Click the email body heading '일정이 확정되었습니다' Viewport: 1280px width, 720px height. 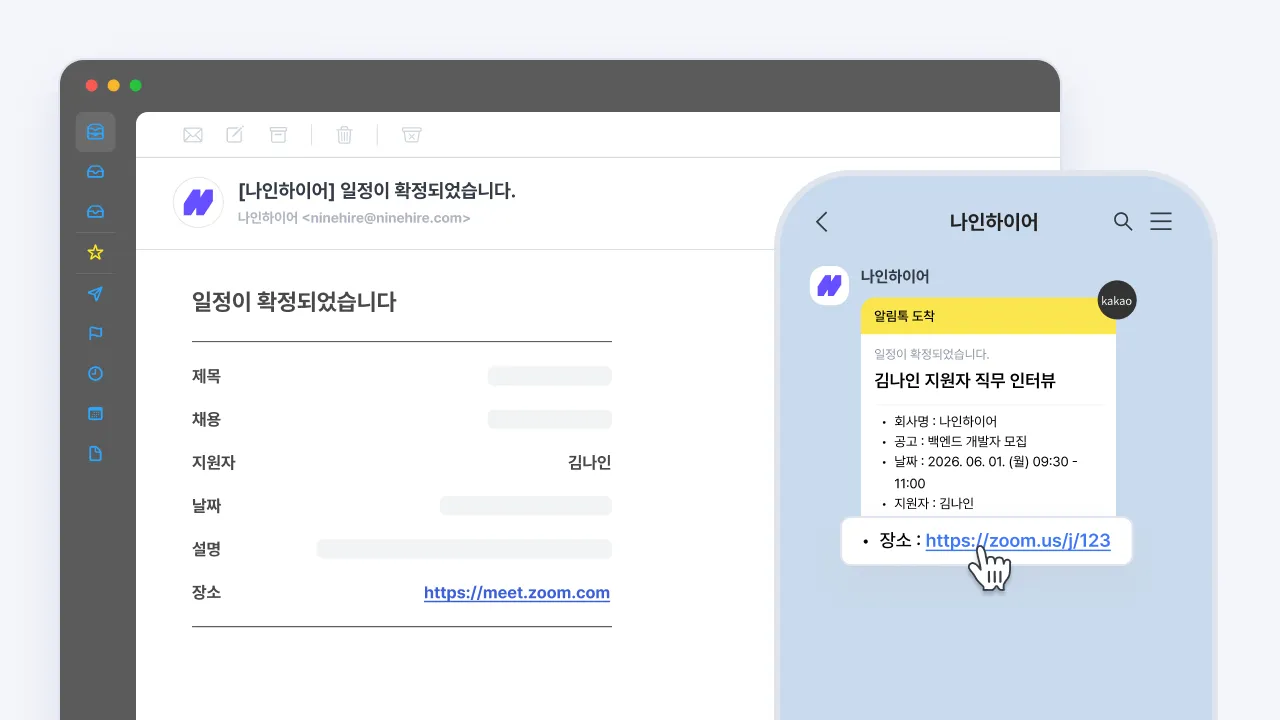coord(294,302)
